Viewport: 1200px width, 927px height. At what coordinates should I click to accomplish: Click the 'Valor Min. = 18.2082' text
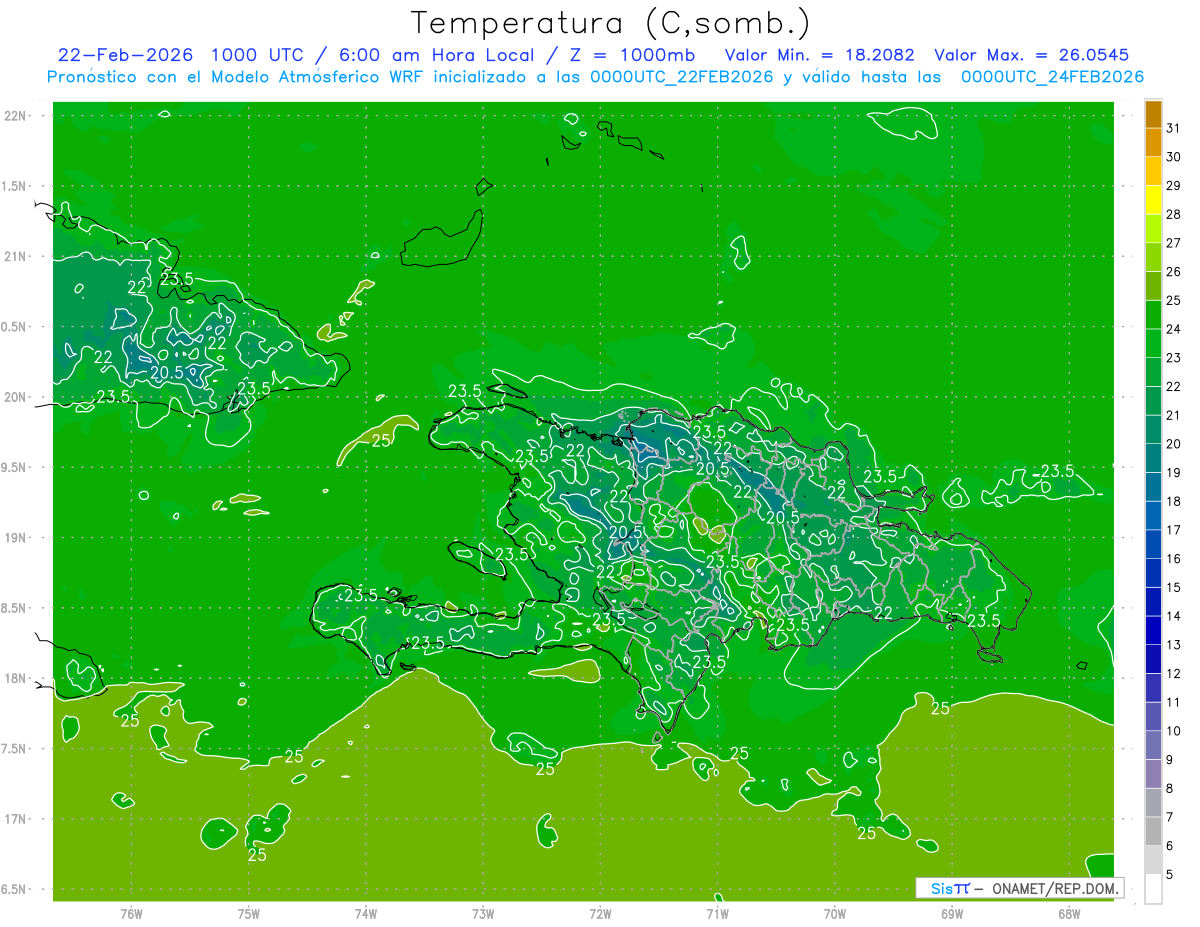pyautogui.click(x=819, y=55)
